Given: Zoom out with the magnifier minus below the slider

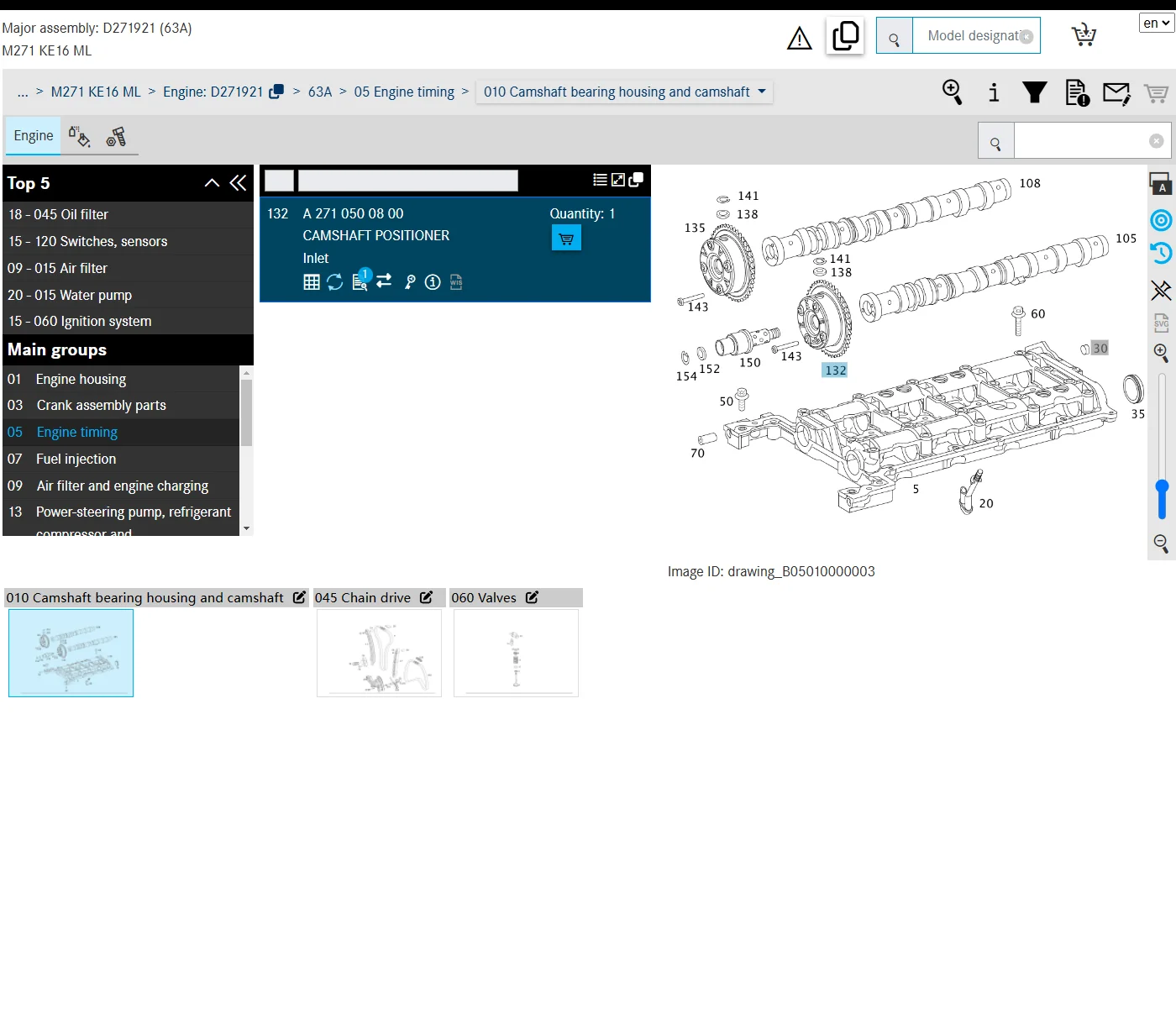Looking at the screenshot, I should pyautogui.click(x=1161, y=544).
